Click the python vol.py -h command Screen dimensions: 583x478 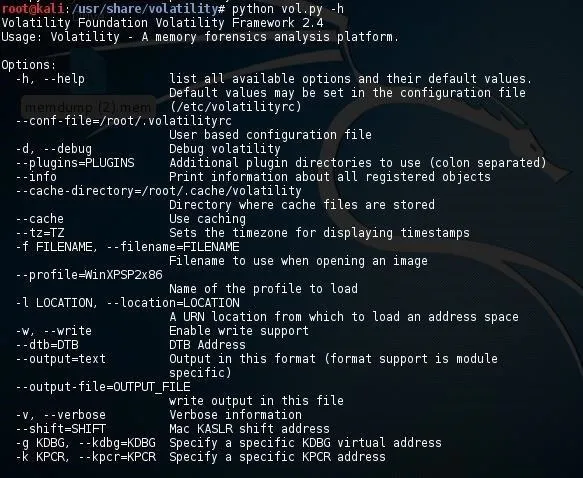coord(288,9)
